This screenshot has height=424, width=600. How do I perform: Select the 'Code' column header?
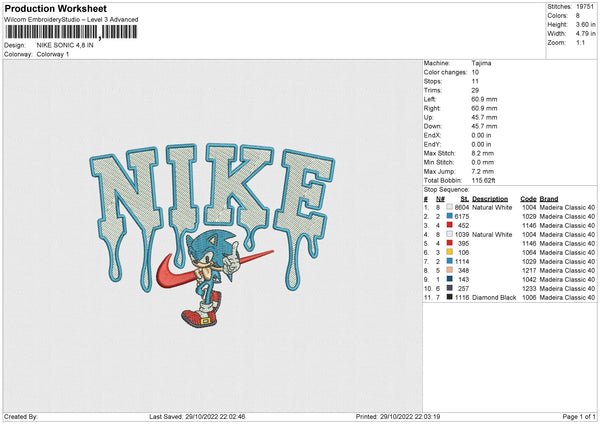pyautogui.click(x=528, y=199)
